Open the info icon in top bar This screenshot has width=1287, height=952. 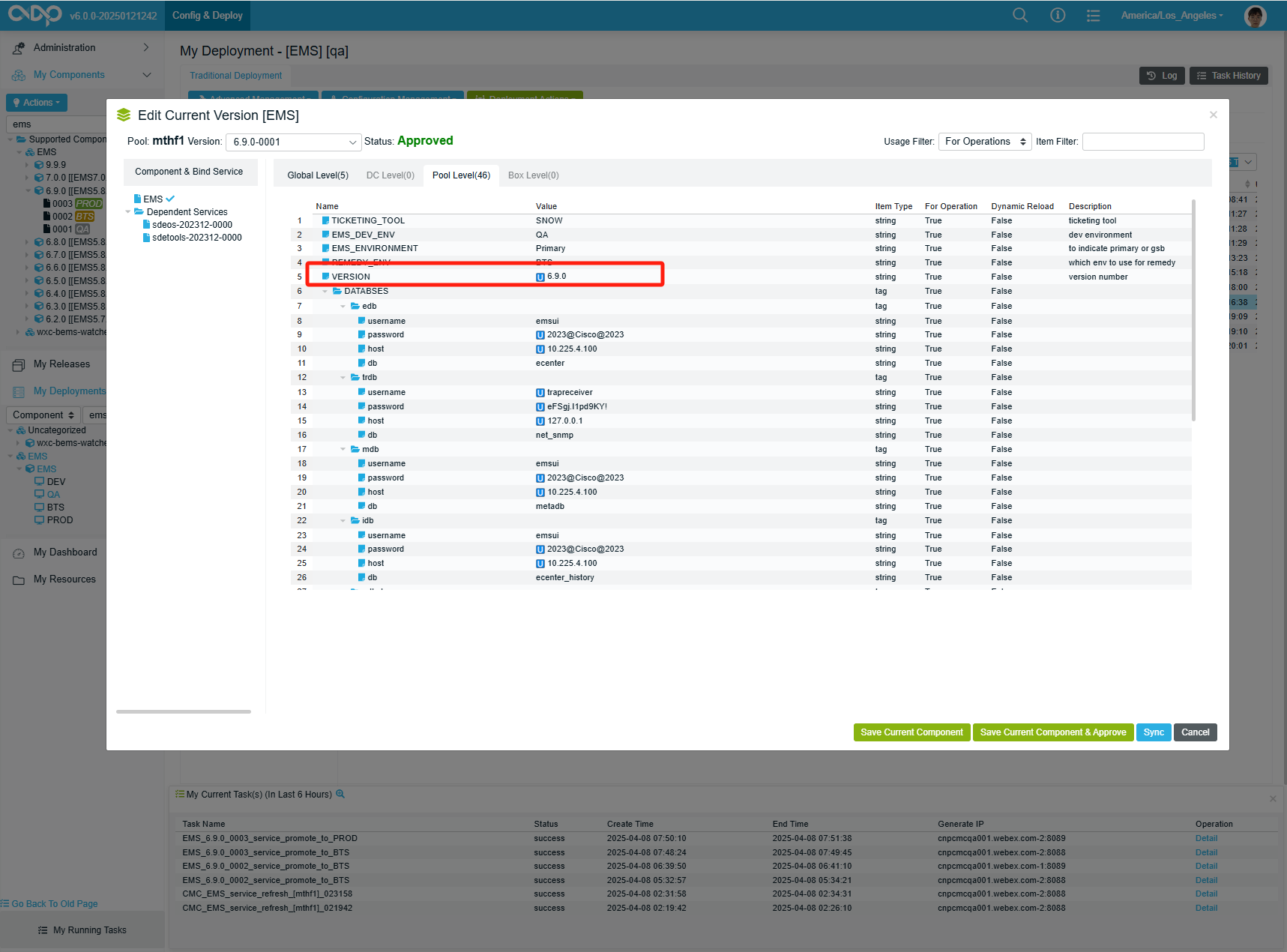(x=1058, y=15)
